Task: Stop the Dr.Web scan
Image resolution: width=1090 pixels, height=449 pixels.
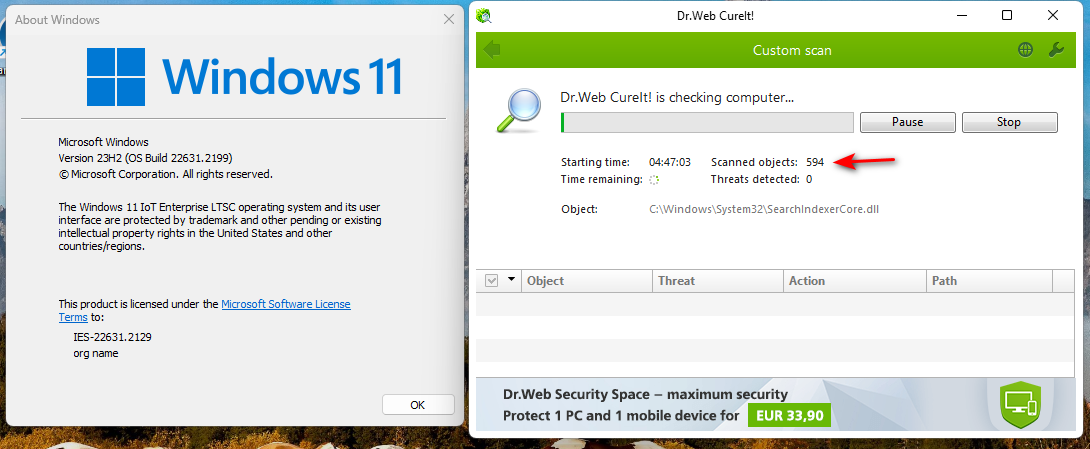Action: pos(1009,122)
